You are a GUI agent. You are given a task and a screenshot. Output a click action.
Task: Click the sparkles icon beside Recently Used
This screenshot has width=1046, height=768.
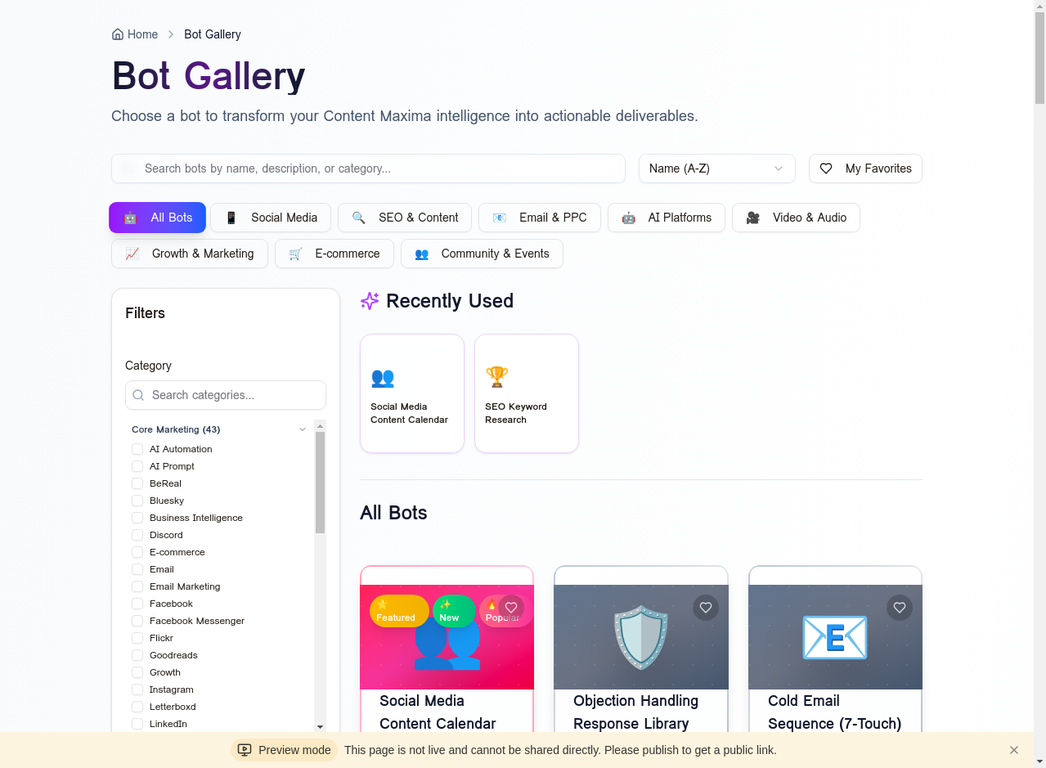click(369, 301)
